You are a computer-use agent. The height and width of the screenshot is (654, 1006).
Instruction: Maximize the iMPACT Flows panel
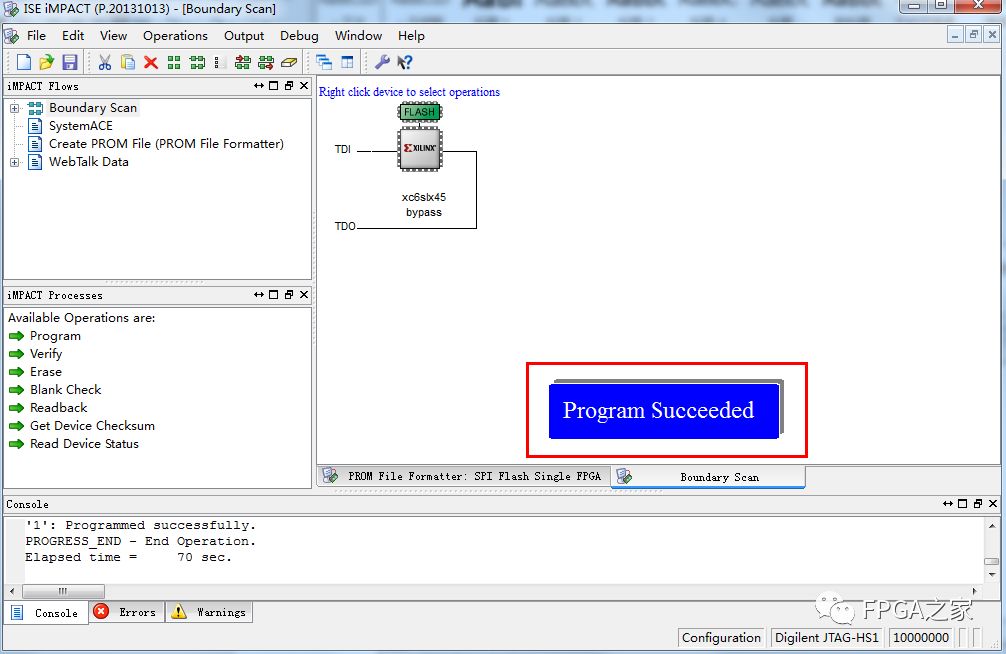(274, 85)
